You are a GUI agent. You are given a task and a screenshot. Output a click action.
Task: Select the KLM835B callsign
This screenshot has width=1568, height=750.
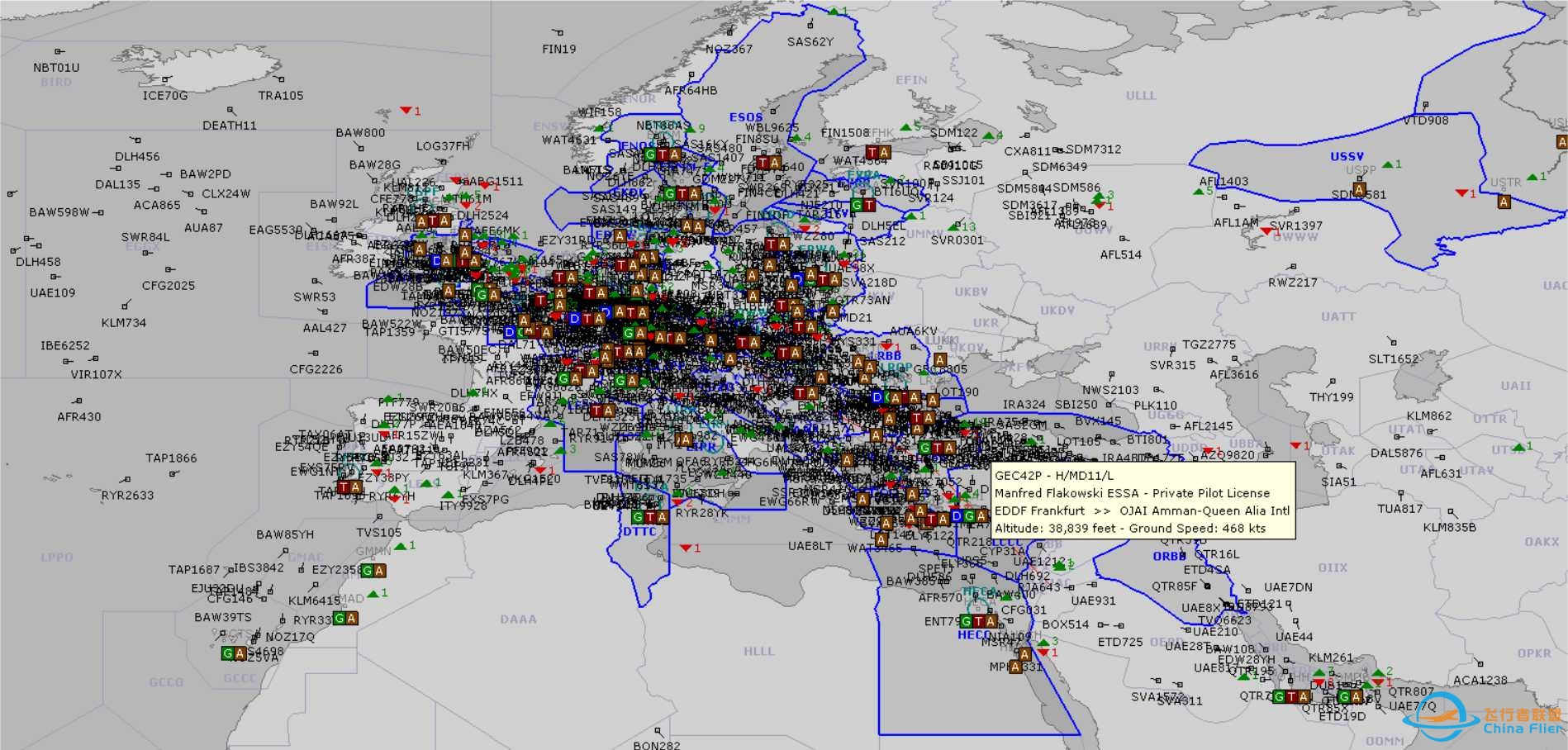(x=1450, y=528)
